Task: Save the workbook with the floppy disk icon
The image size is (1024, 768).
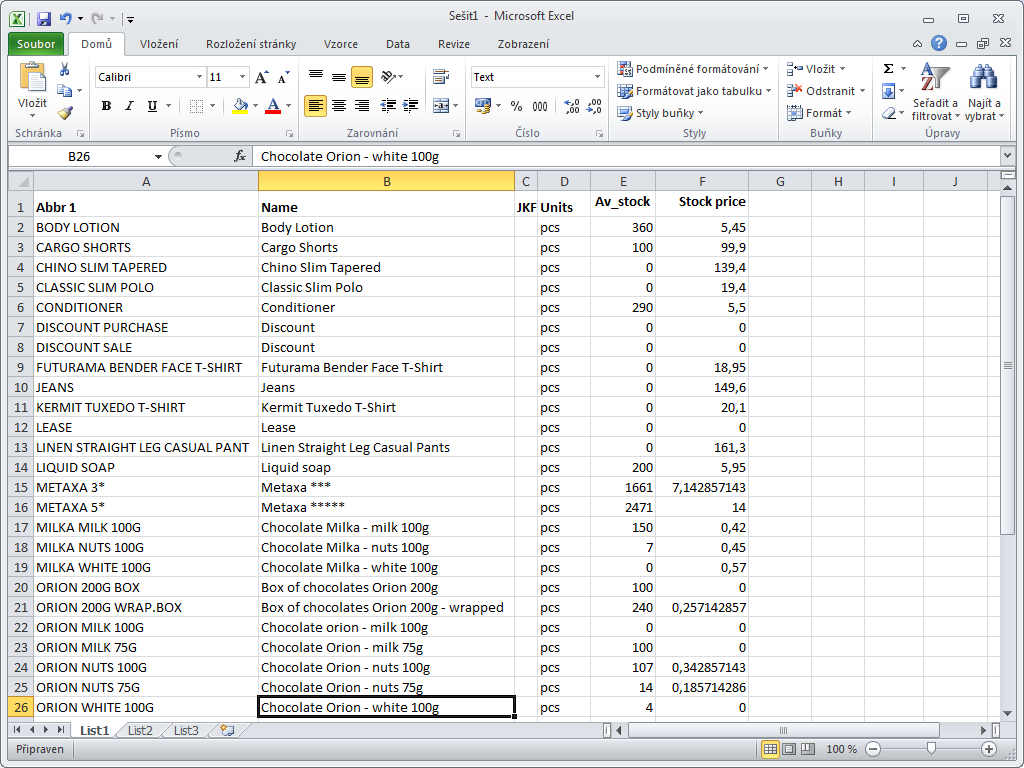Action: click(x=44, y=18)
